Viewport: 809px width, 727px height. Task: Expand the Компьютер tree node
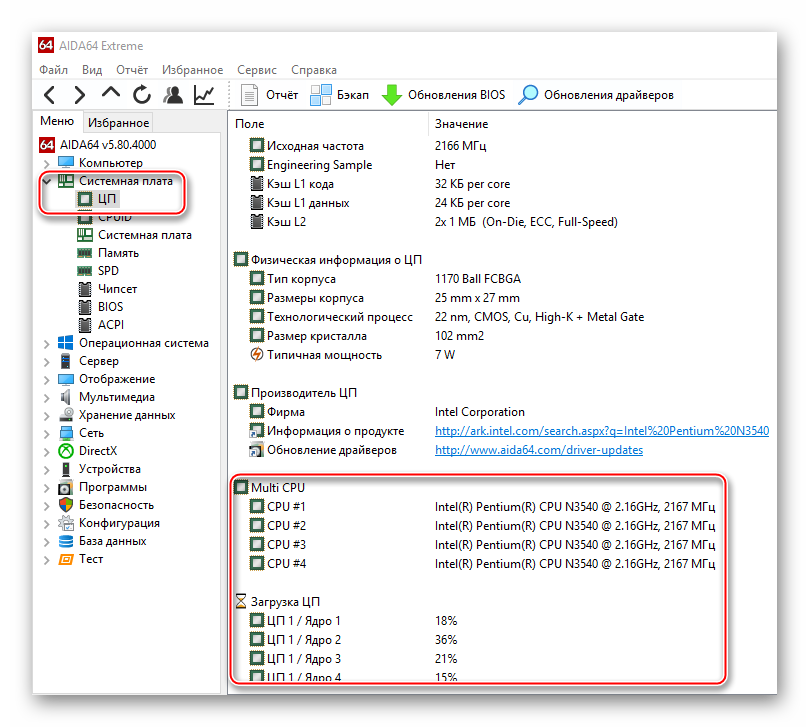(x=46, y=163)
